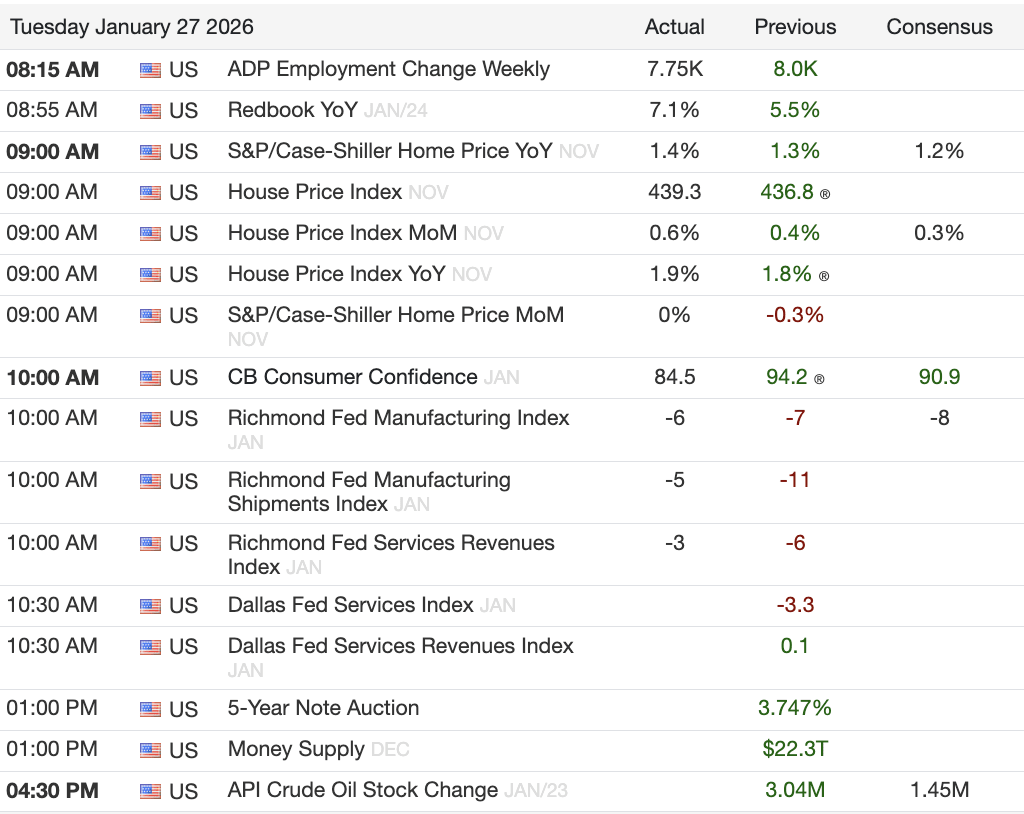
Task: Click the flag icon in the Redbook YoY row
Action: (150, 111)
